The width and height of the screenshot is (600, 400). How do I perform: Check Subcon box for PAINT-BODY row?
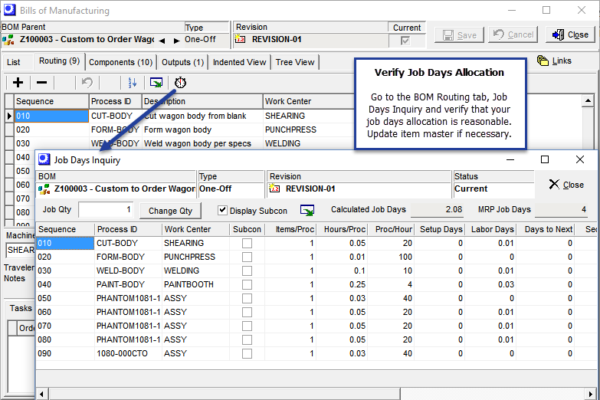(247, 285)
